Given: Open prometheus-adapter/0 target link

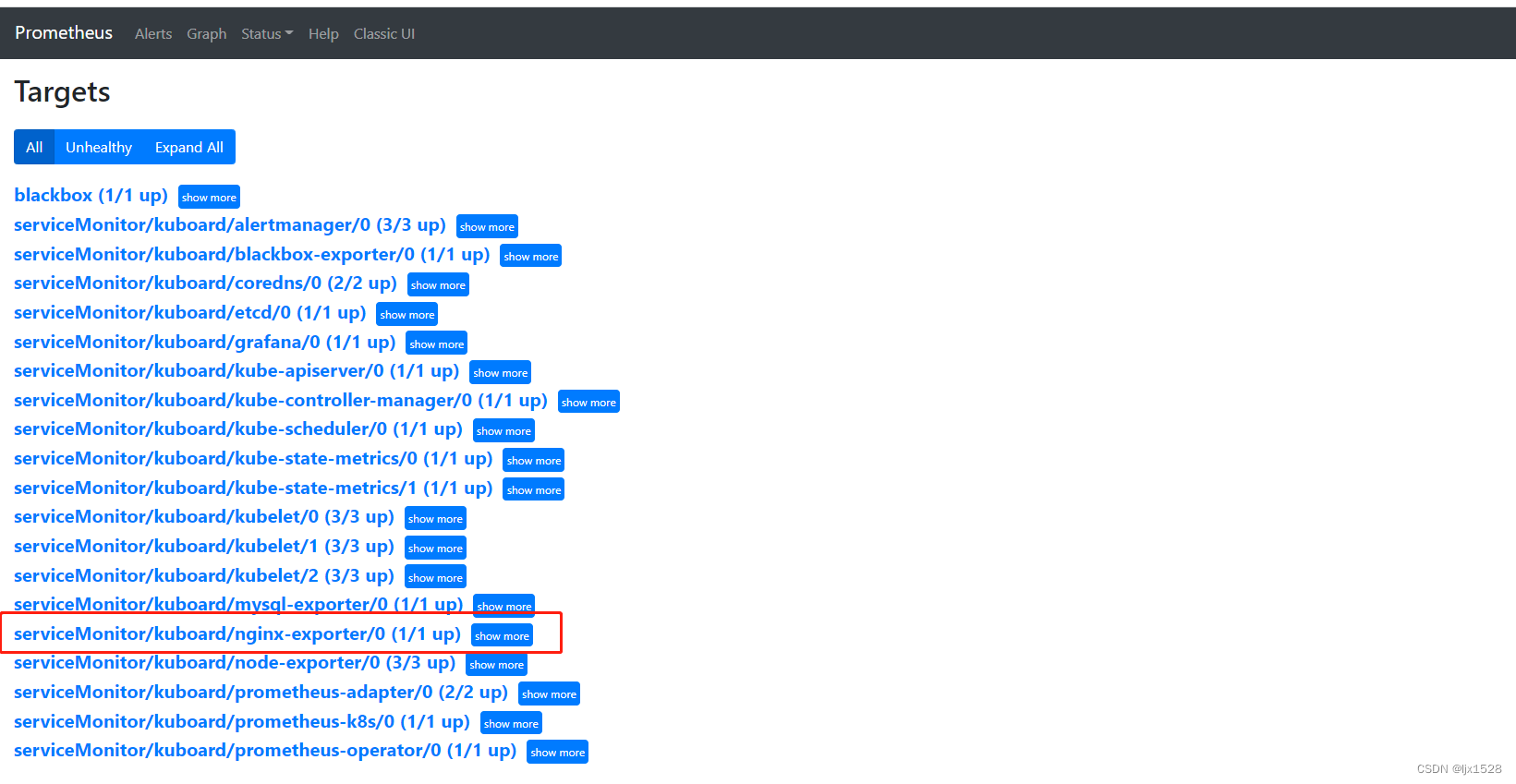Looking at the screenshot, I should 261,693.
